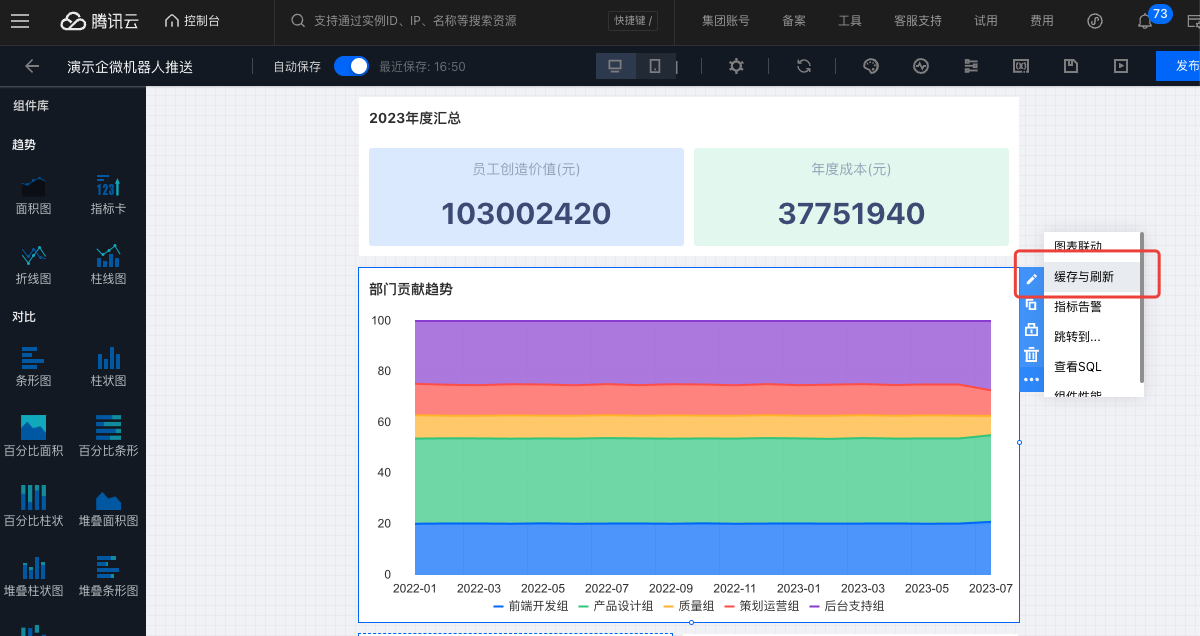Add a 指标卡 indicator card component
The image size is (1200, 636).
[108, 194]
